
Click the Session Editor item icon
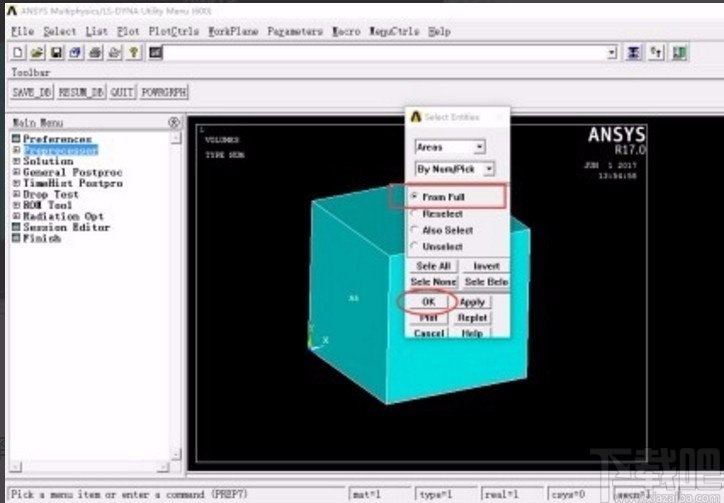point(16,227)
